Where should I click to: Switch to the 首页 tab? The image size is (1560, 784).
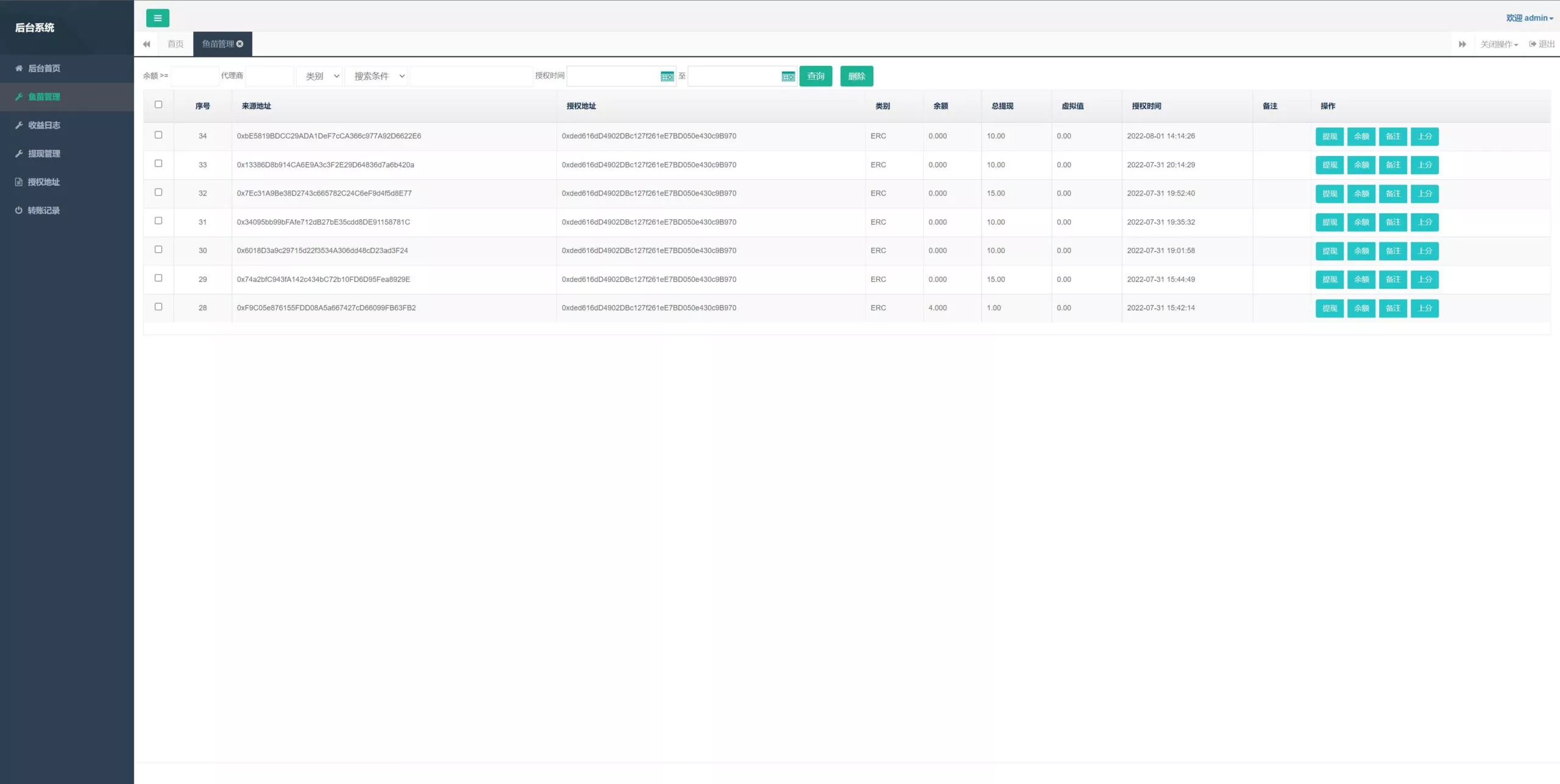(x=175, y=44)
